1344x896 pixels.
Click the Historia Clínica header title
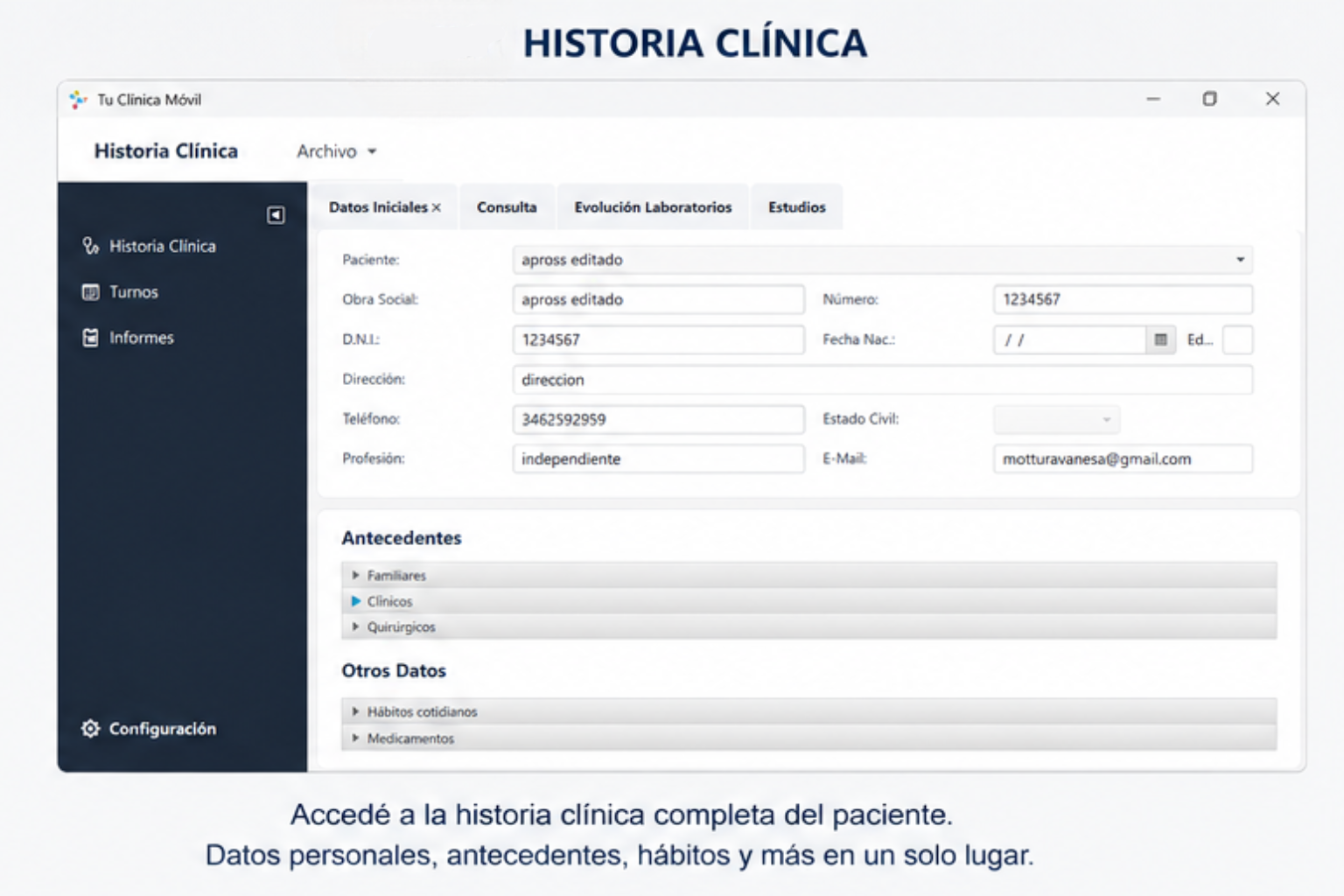(166, 150)
